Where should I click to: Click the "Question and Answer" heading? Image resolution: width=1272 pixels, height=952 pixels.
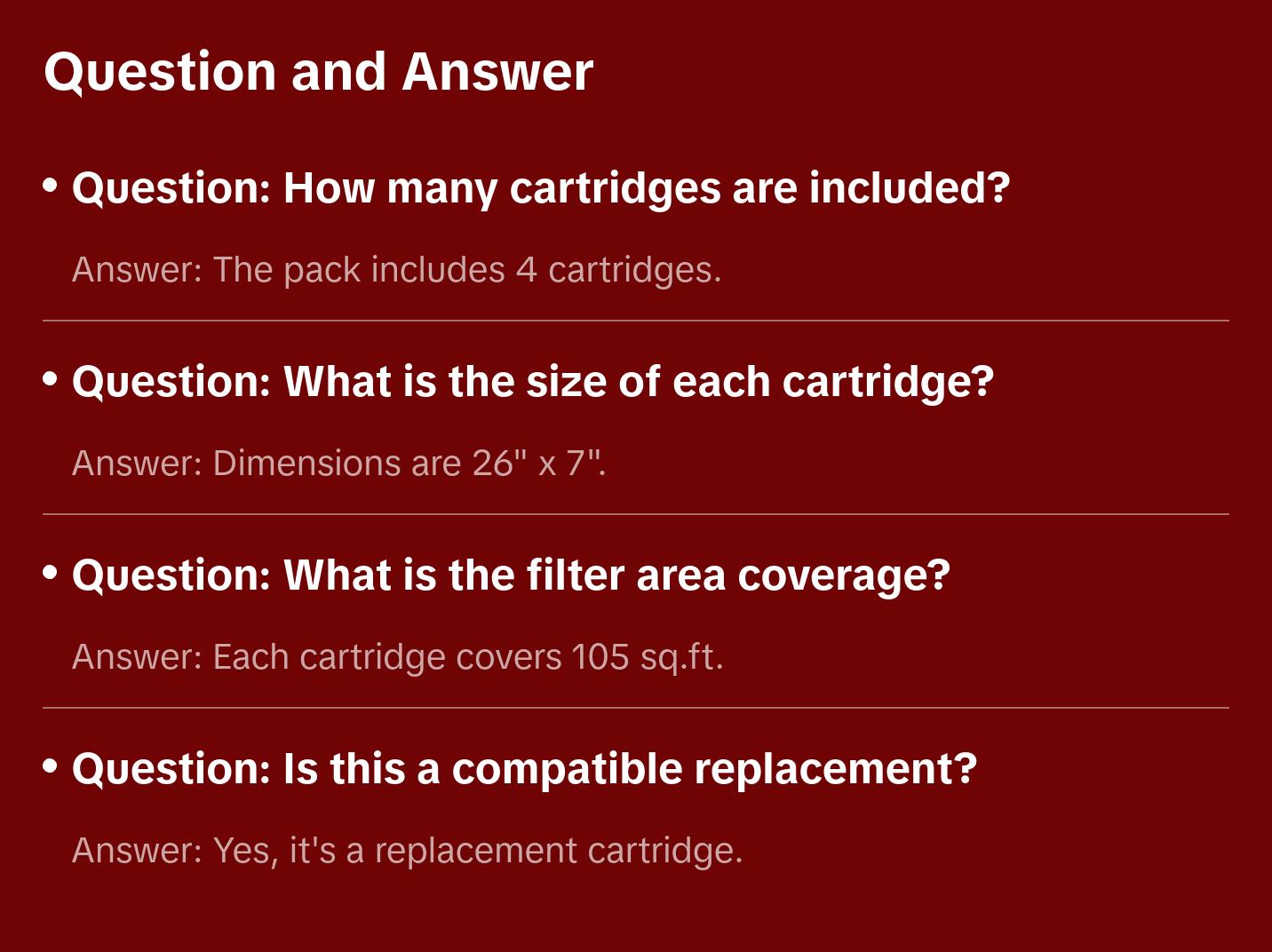pos(318,72)
